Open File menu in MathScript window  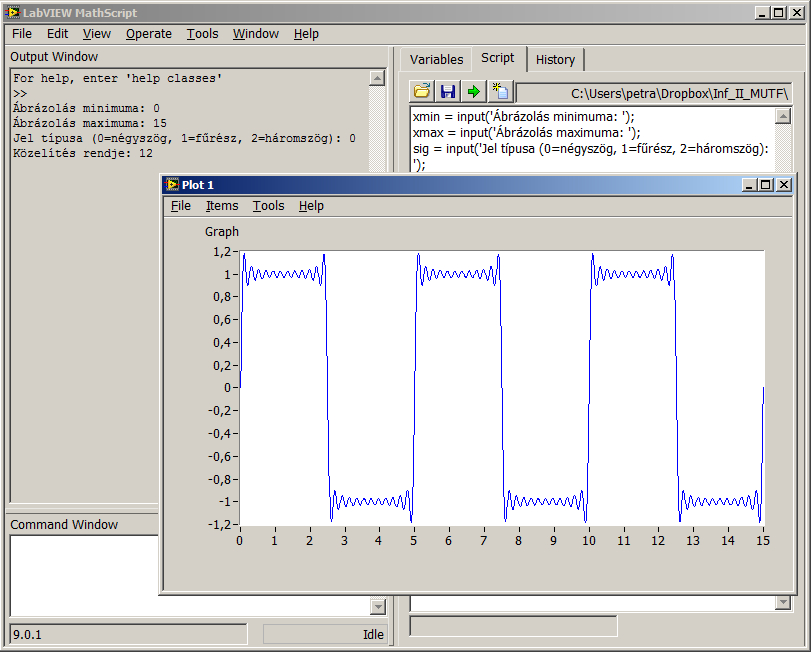(x=22, y=34)
